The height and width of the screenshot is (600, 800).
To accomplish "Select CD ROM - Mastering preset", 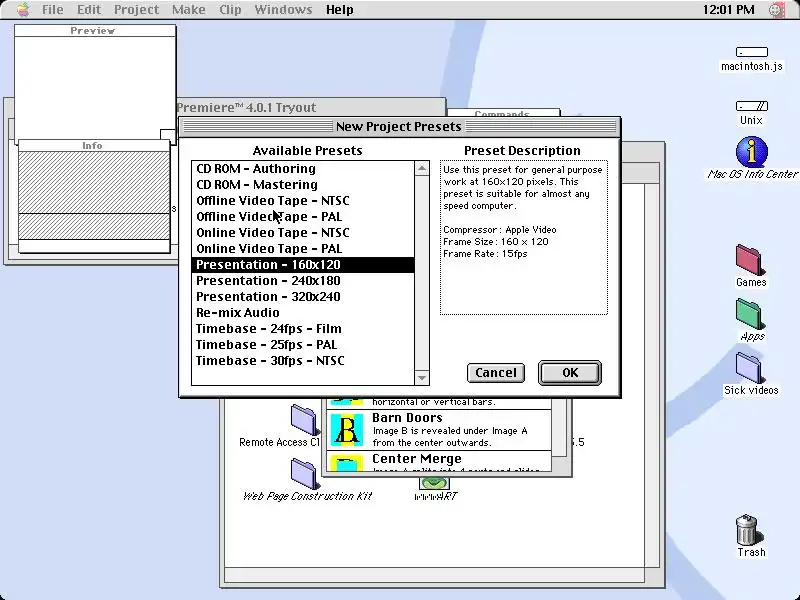I will click(303, 185).
